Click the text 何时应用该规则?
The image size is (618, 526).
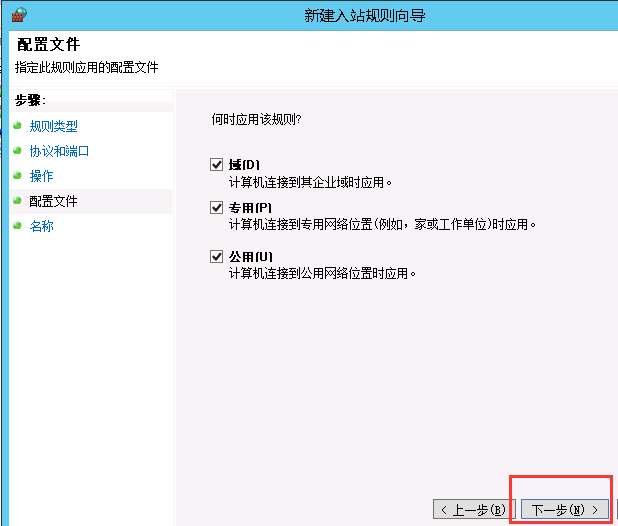tap(257, 119)
